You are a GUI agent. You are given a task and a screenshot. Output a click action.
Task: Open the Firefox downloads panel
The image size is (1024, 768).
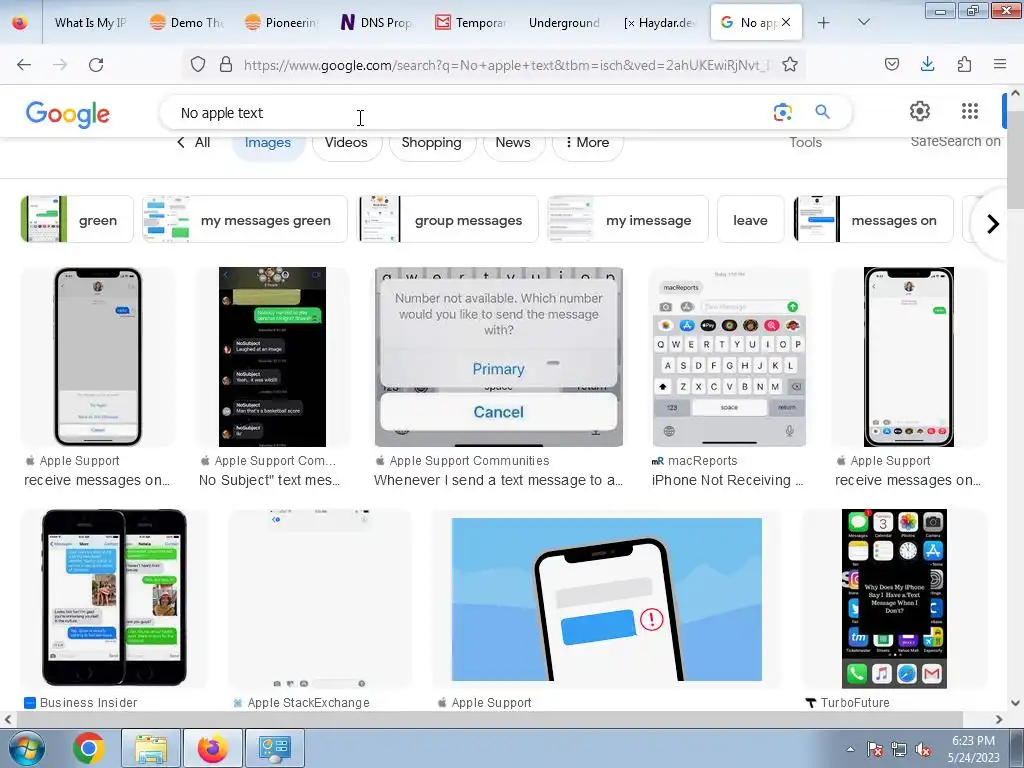[x=927, y=64]
